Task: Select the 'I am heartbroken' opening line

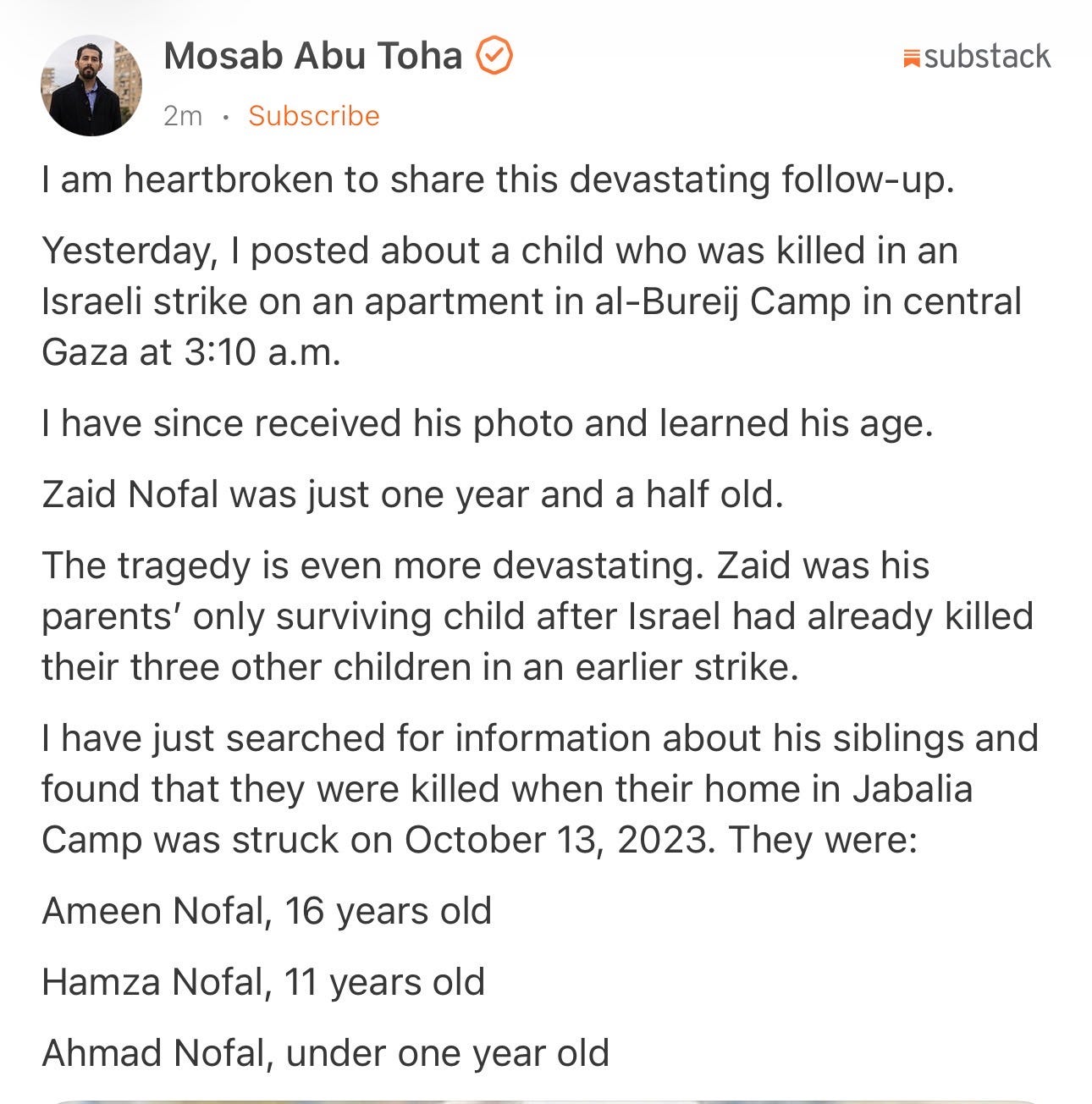Action: pyautogui.click(x=498, y=179)
